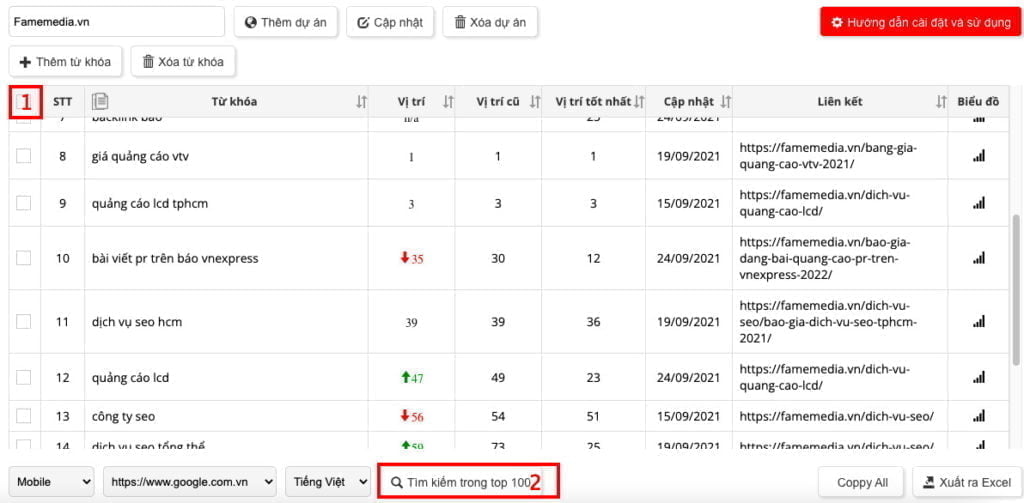Open the Tiếng Việt language dropdown
1024x503 pixels.
pos(327,482)
